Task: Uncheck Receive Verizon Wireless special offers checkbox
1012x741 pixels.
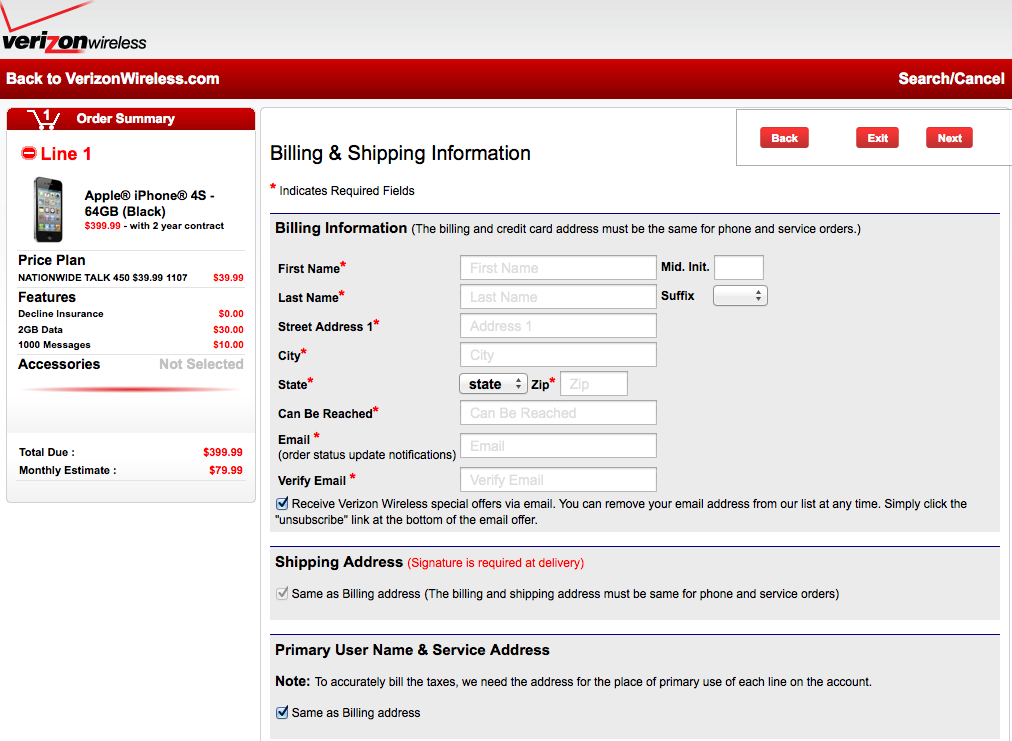Action: pyautogui.click(x=282, y=503)
